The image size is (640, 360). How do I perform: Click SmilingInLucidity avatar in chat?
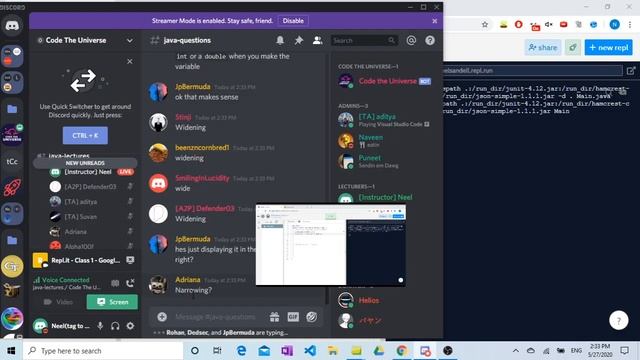coord(158,183)
